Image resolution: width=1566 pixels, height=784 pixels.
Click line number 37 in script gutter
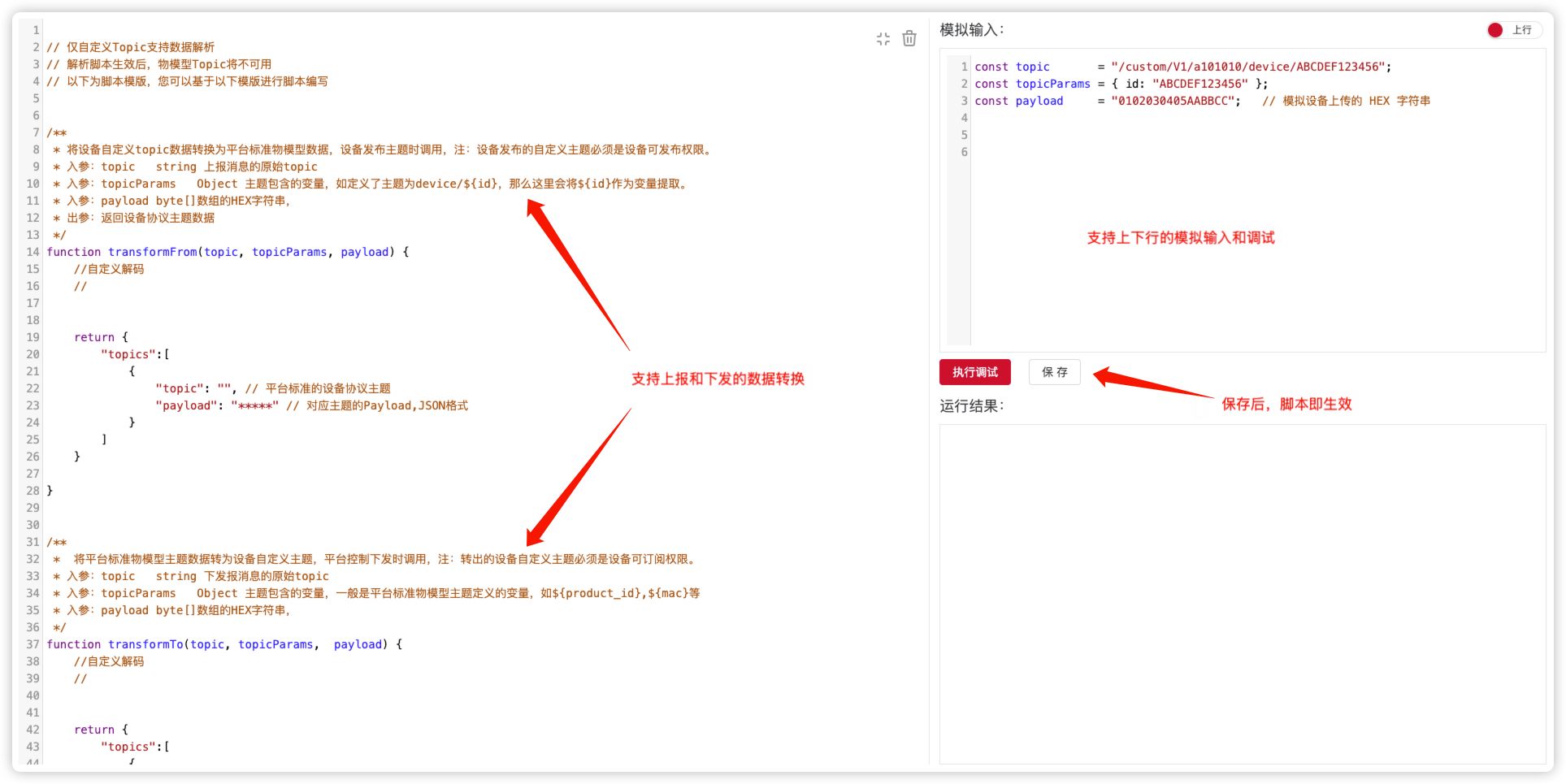click(x=33, y=644)
